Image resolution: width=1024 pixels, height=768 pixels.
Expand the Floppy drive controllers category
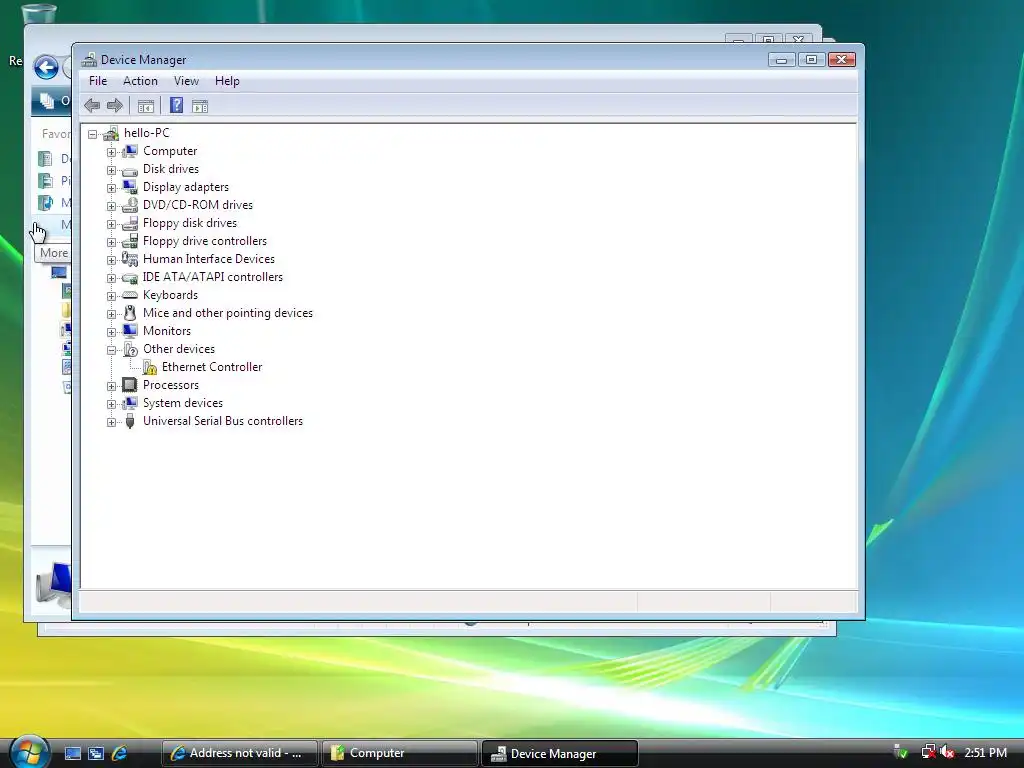[x=112, y=242]
